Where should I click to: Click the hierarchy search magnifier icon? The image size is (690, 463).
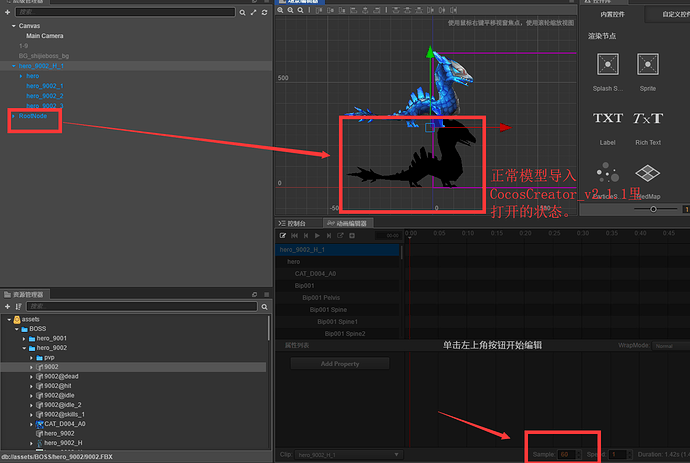pyautogui.click(x=242, y=13)
